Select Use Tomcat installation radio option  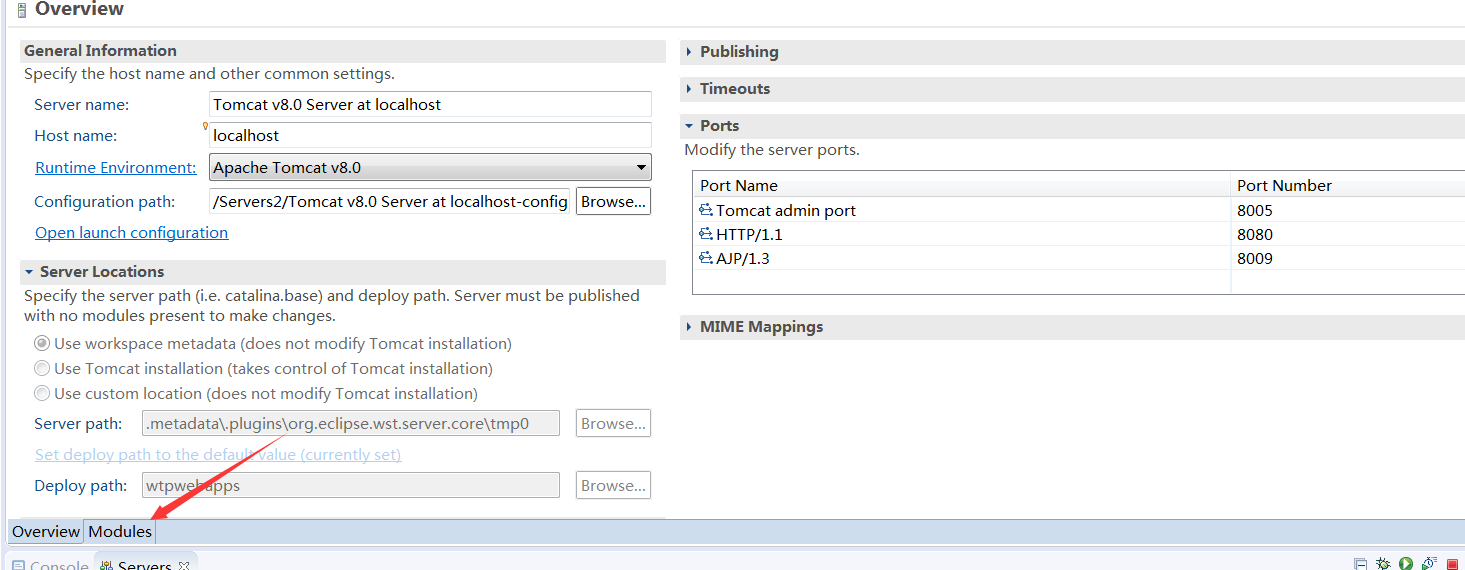(x=42, y=368)
